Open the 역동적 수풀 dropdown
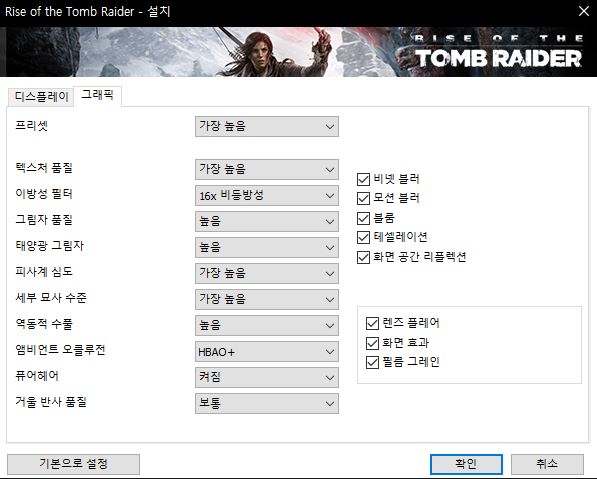 point(267,326)
